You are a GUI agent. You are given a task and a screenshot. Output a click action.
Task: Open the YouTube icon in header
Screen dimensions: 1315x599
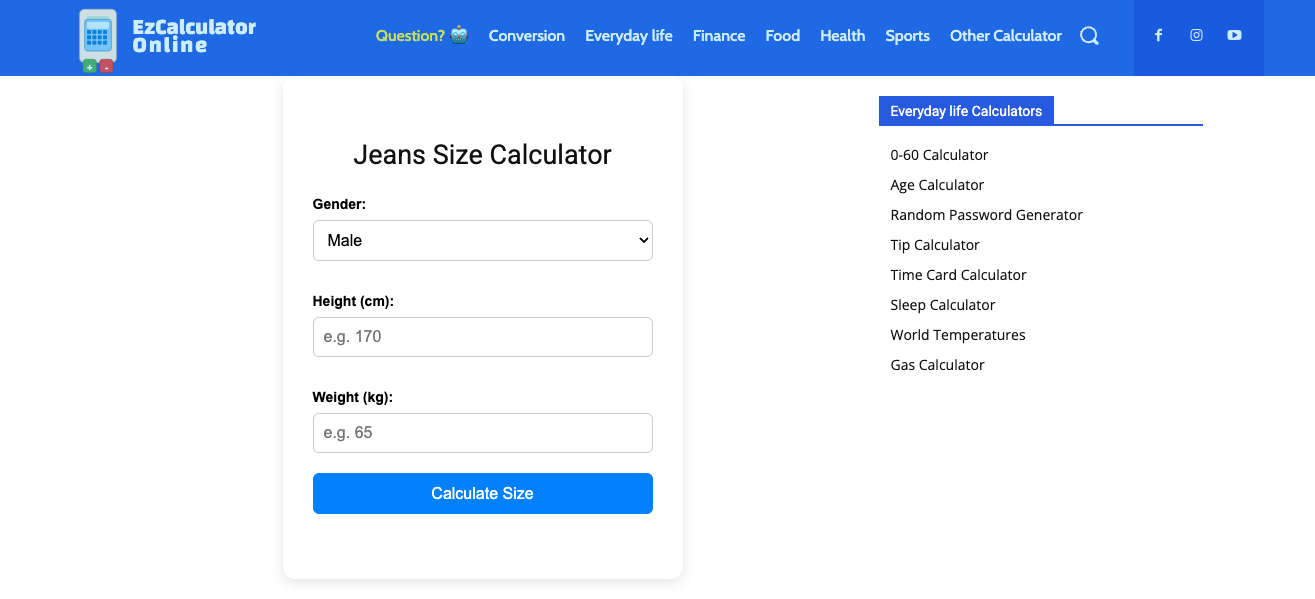(x=1234, y=35)
